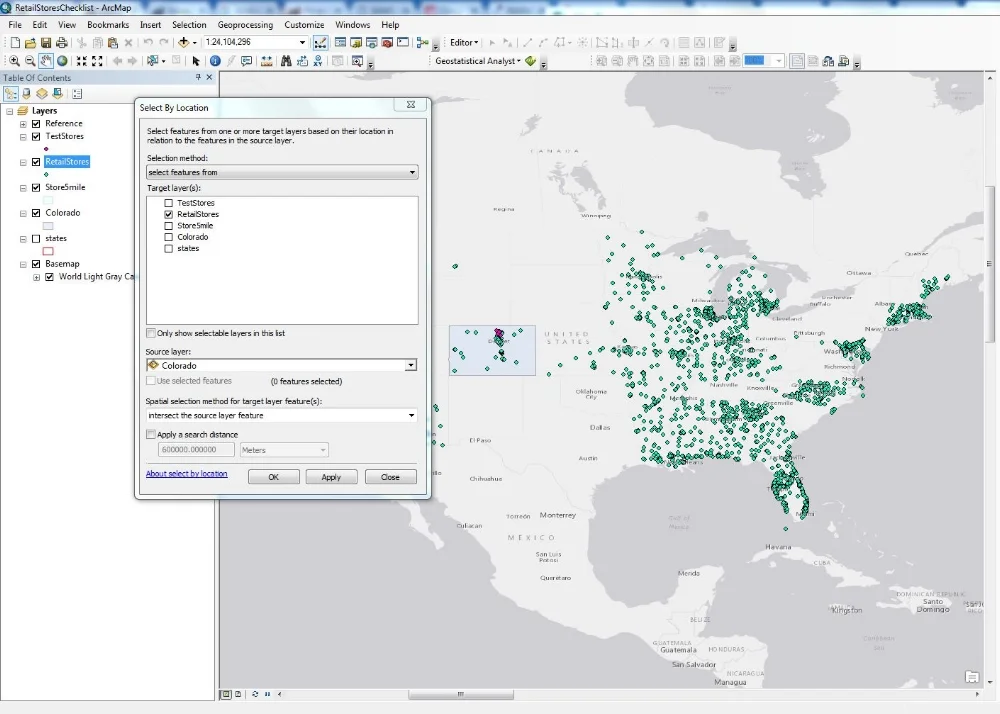1000x714 pixels.
Task: Click the Geostatistical Wizard icon
Action: pos(531,61)
